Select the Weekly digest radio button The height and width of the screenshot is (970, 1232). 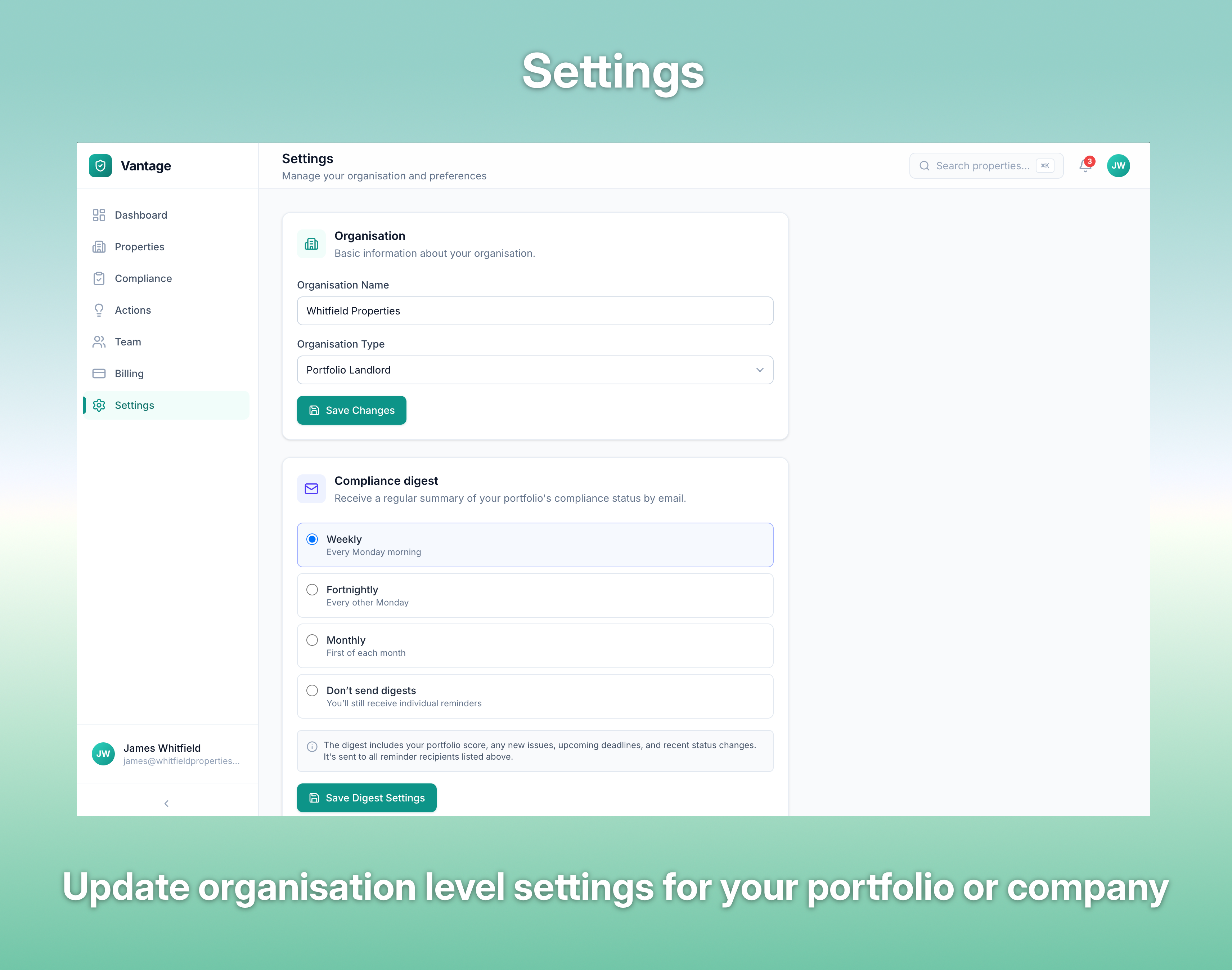(x=312, y=540)
